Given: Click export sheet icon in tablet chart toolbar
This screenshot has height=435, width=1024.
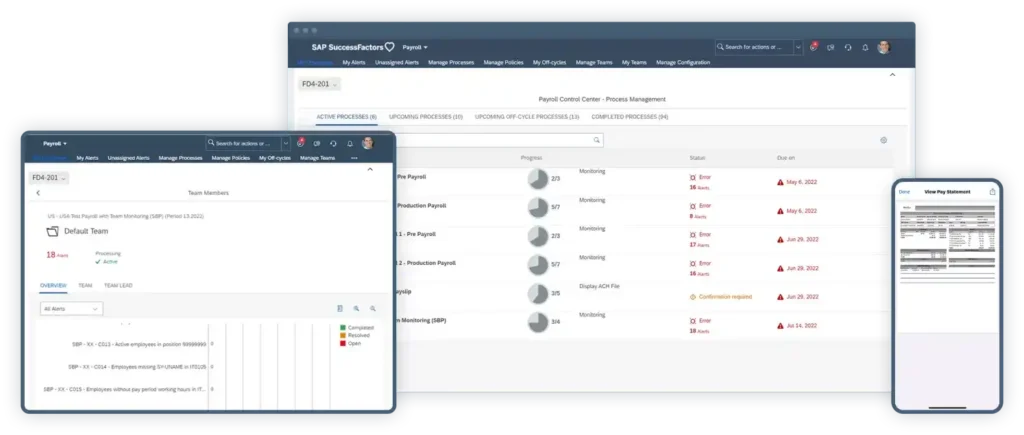Looking at the screenshot, I should (x=340, y=308).
